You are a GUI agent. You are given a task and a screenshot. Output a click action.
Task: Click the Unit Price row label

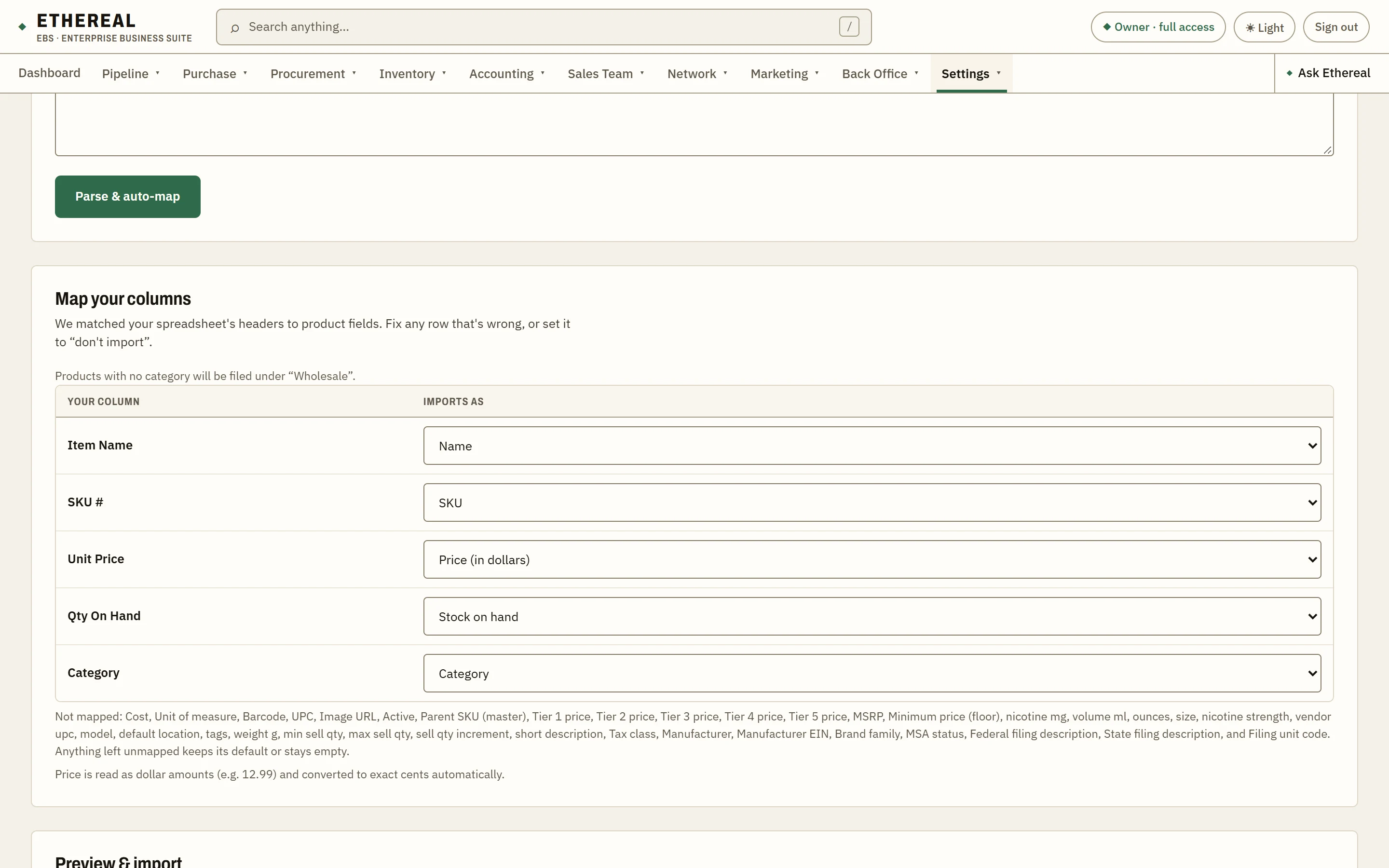[x=96, y=558]
